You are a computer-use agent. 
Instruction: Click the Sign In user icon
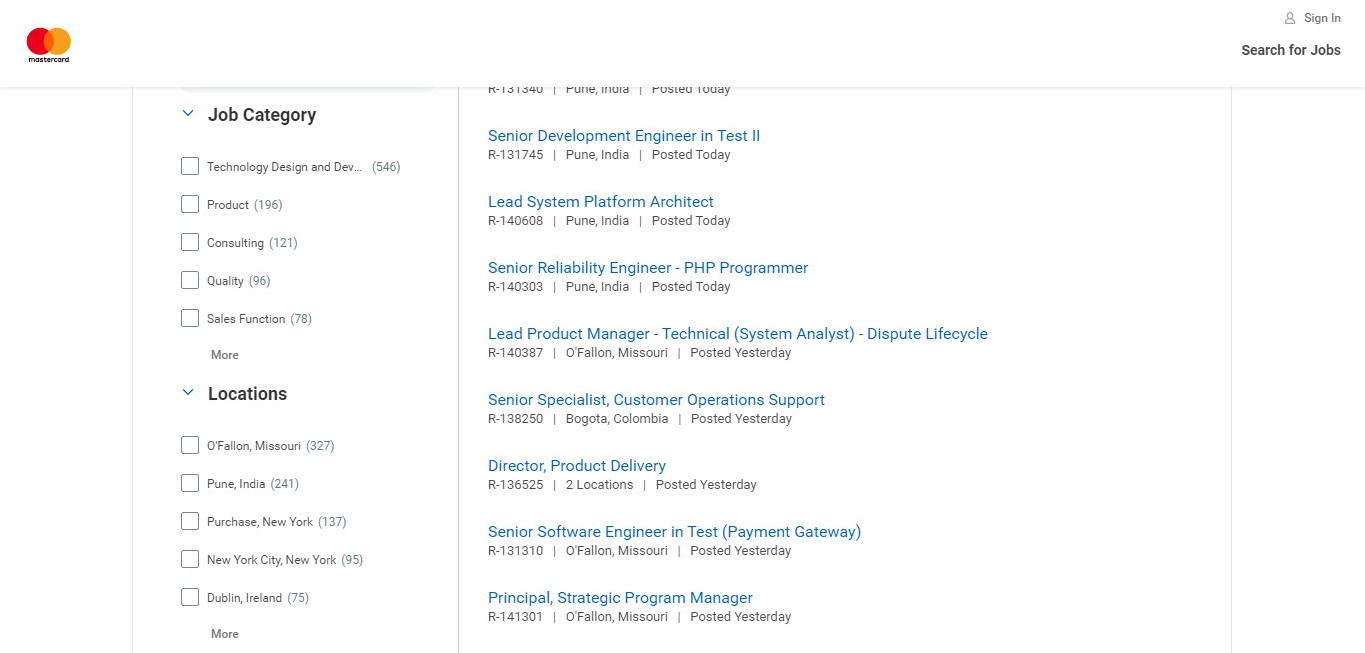1290,18
